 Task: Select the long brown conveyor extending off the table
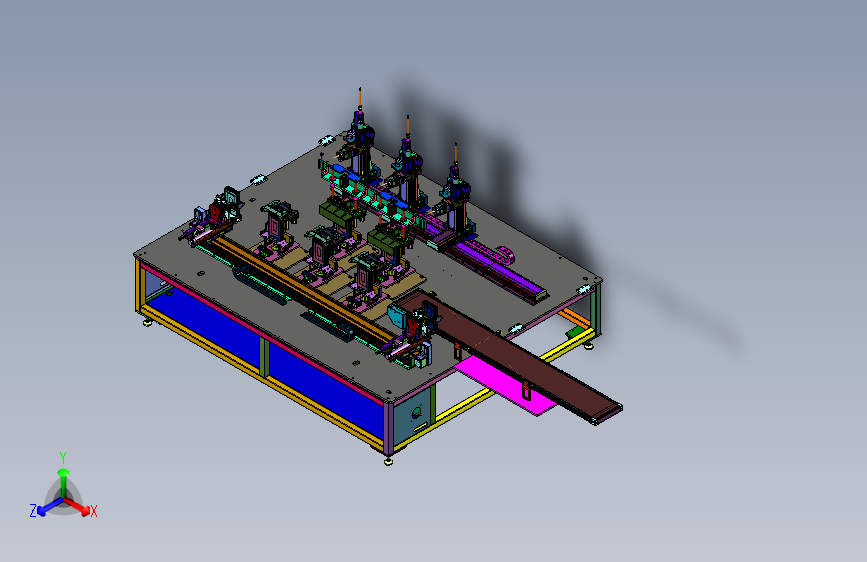511,355
